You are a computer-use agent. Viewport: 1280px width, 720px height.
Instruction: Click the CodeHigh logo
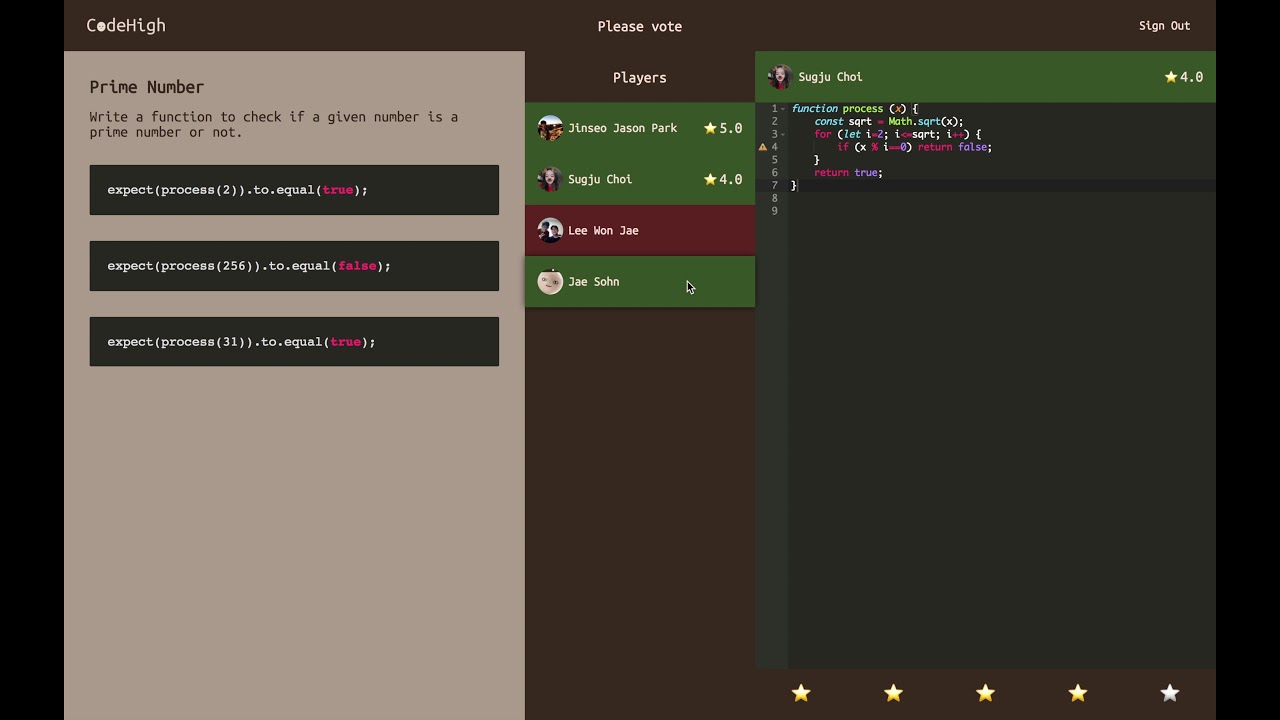125,25
